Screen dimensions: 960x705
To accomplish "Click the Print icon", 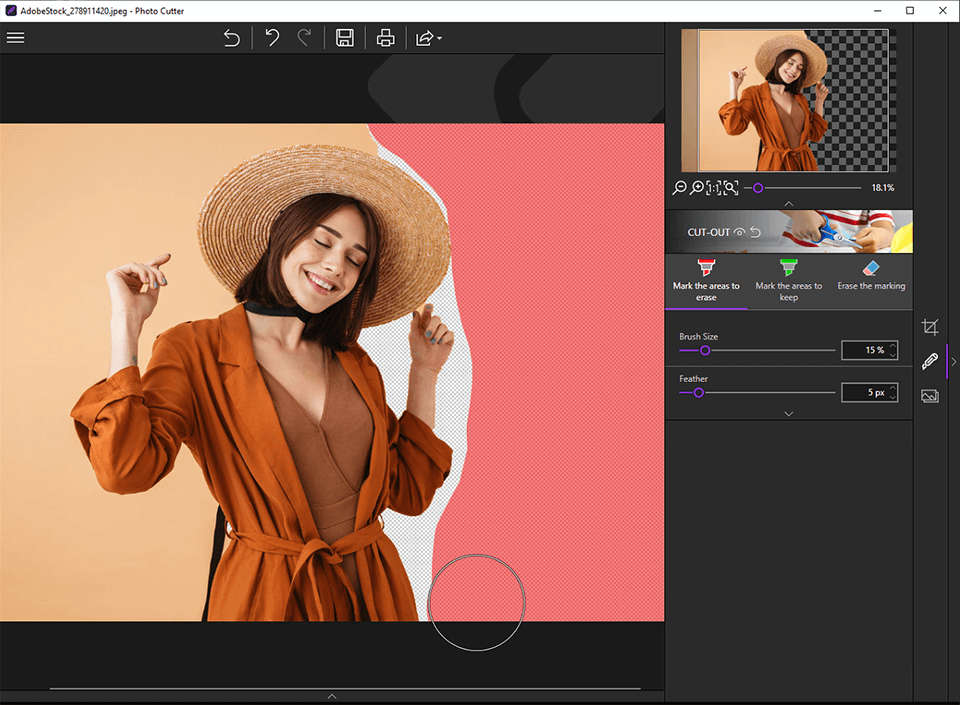I will pyautogui.click(x=385, y=38).
